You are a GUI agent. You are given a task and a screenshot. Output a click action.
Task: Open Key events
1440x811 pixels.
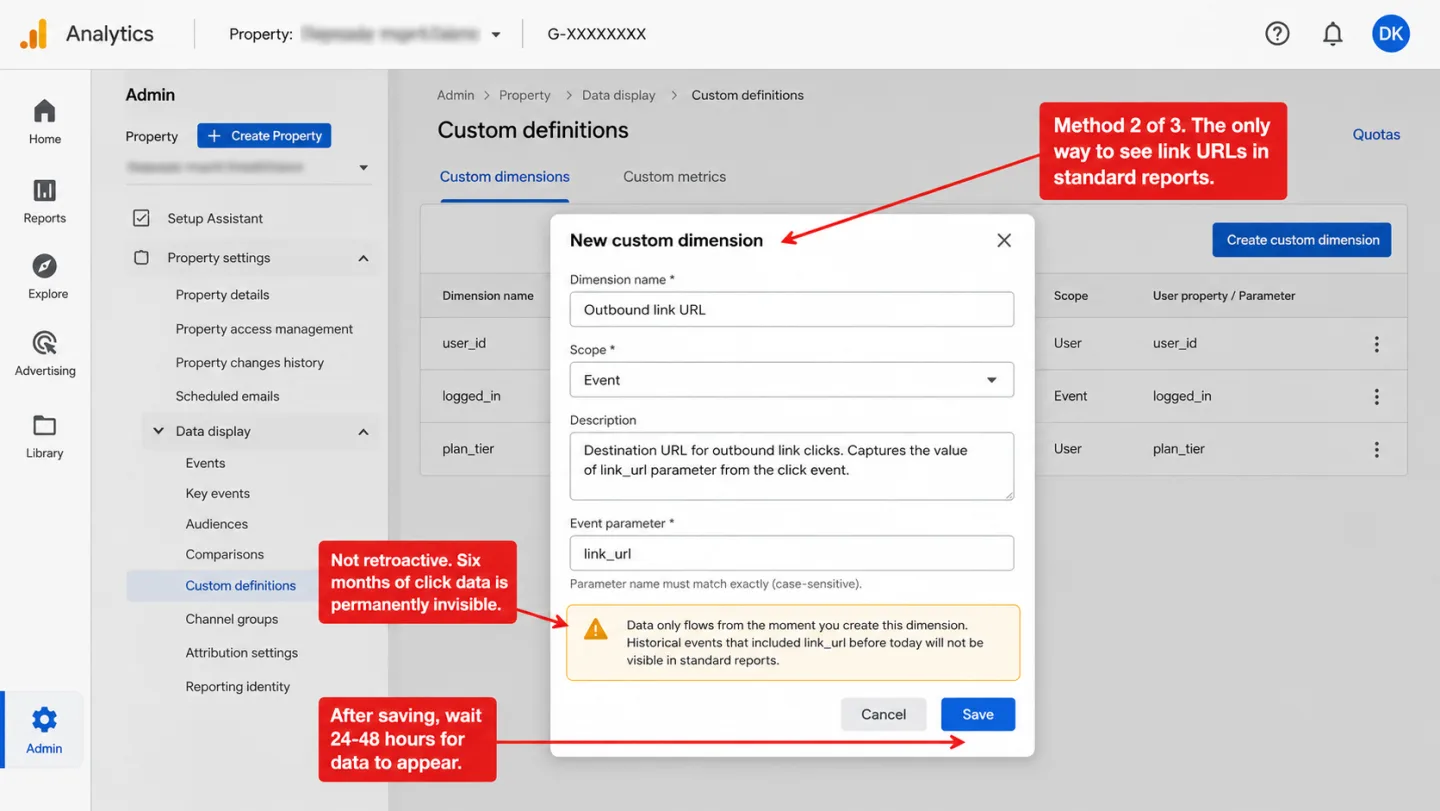(x=217, y=493)
